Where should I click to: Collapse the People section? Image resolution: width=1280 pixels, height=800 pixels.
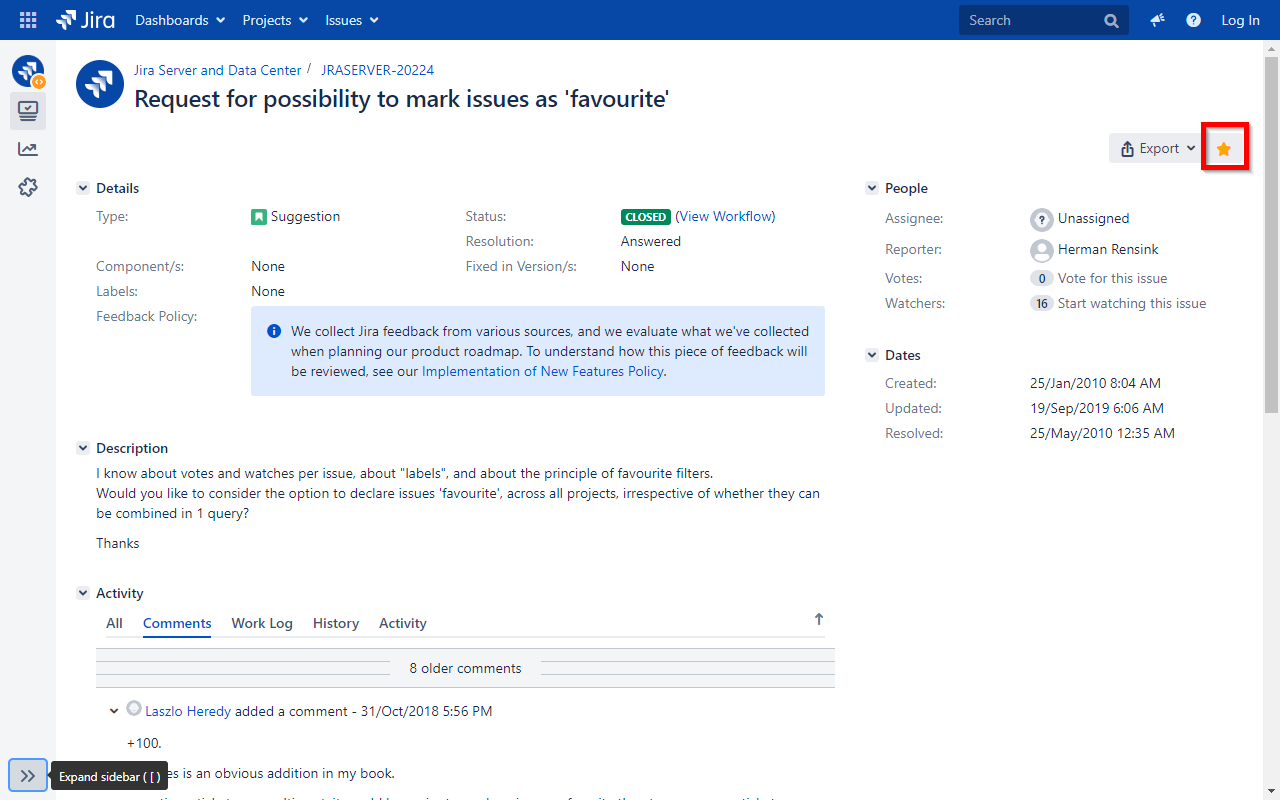[x=872, y=188]
